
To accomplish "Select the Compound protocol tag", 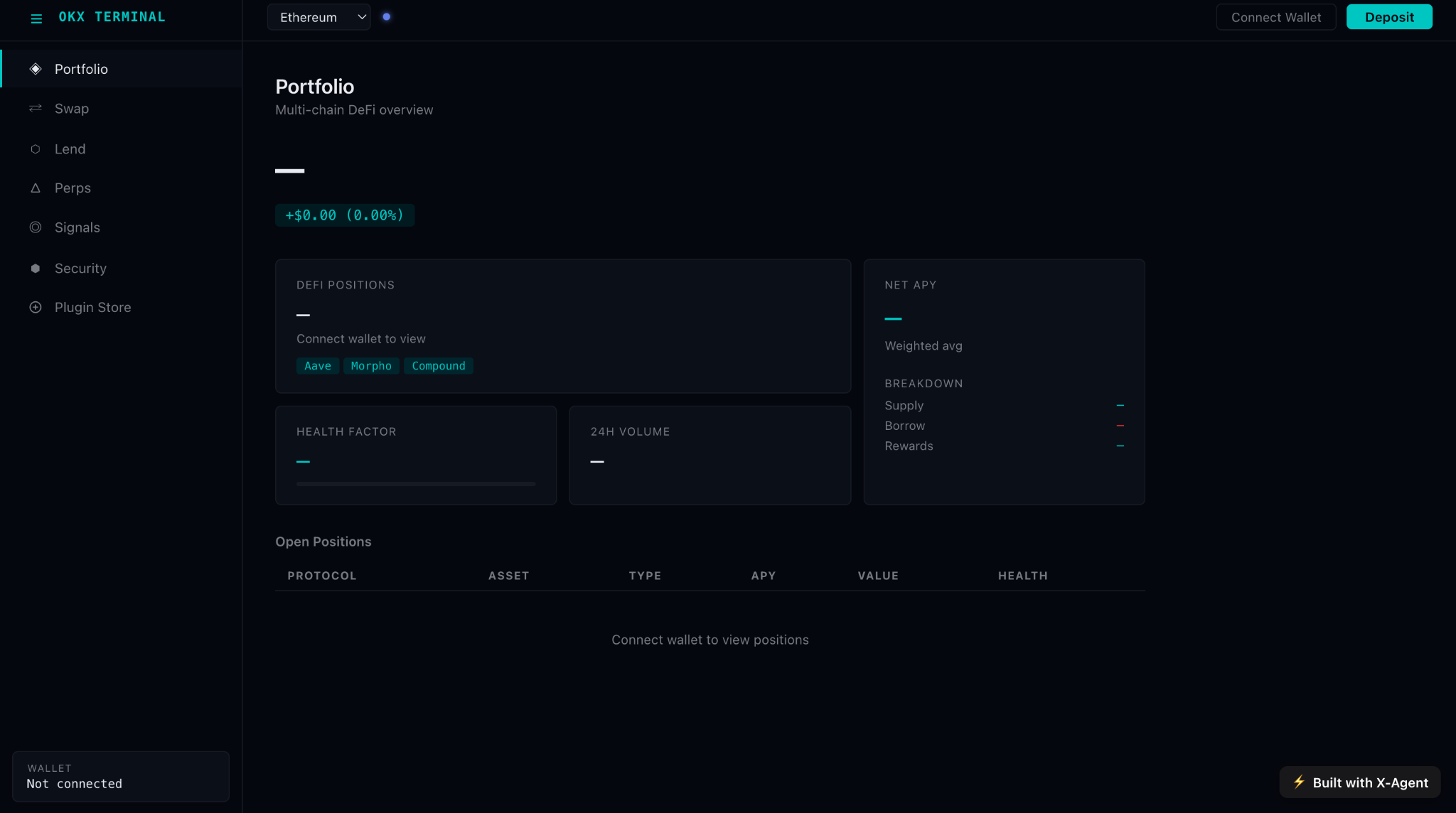I will [x=439, y=366].
